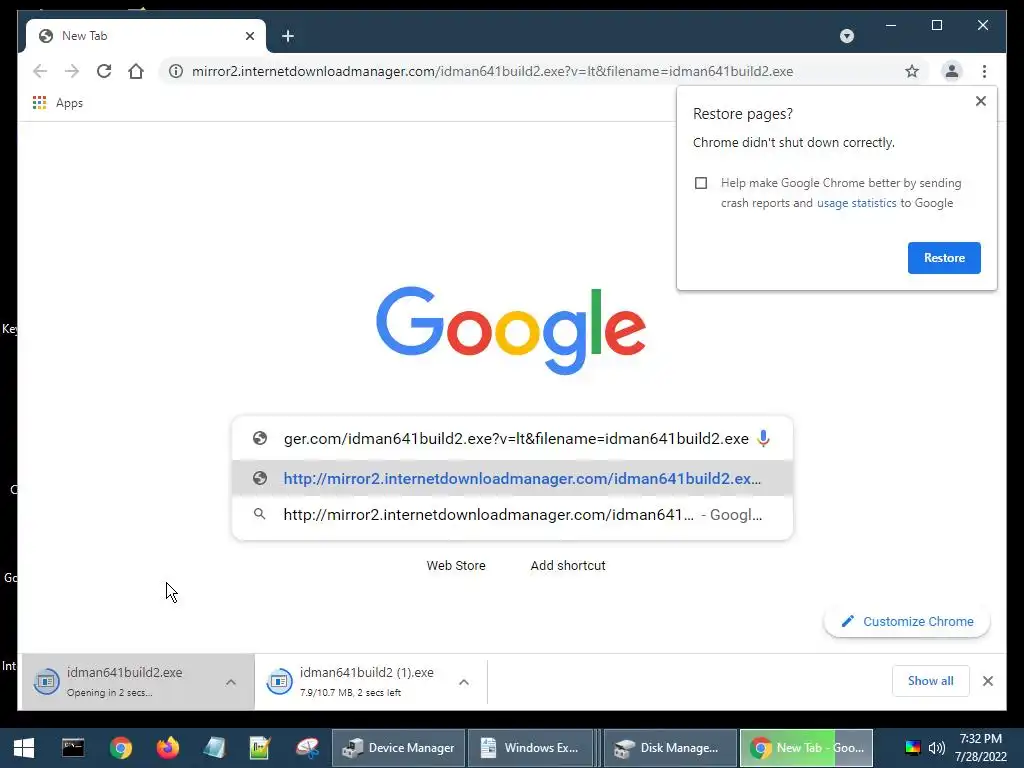
Task: Click the forward navigation arrow
Action: [x=72, y=71]
